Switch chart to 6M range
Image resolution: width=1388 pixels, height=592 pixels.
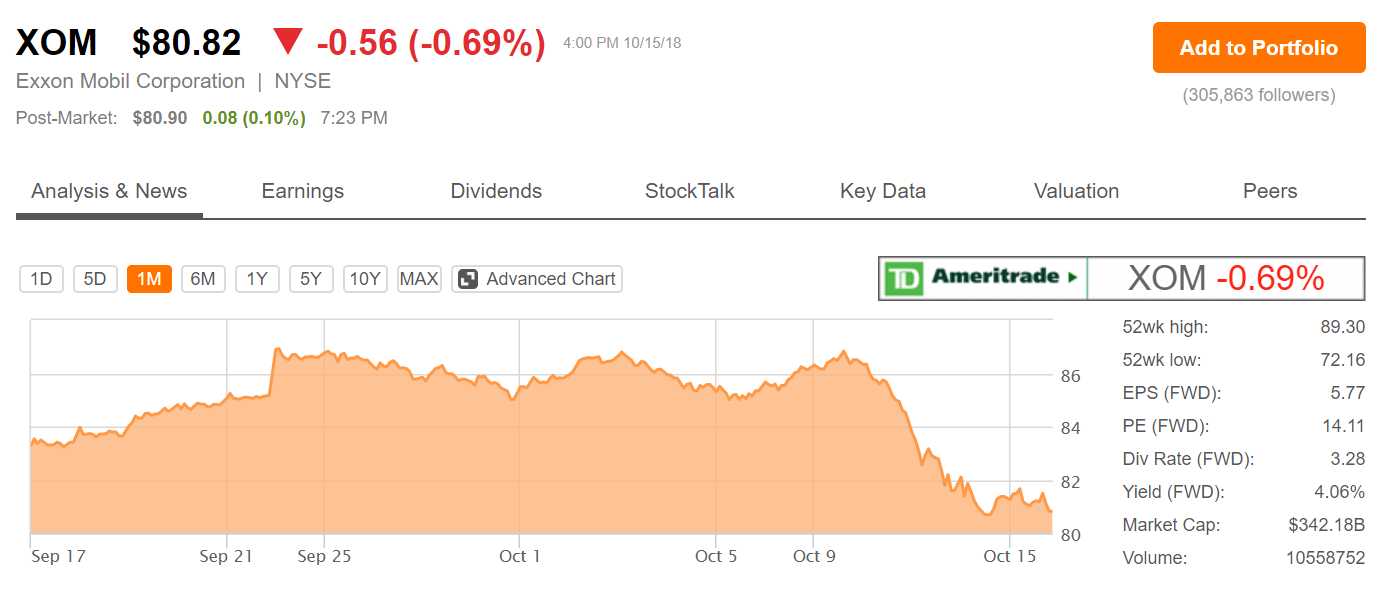pyautogui.click(x=203, y=279)
